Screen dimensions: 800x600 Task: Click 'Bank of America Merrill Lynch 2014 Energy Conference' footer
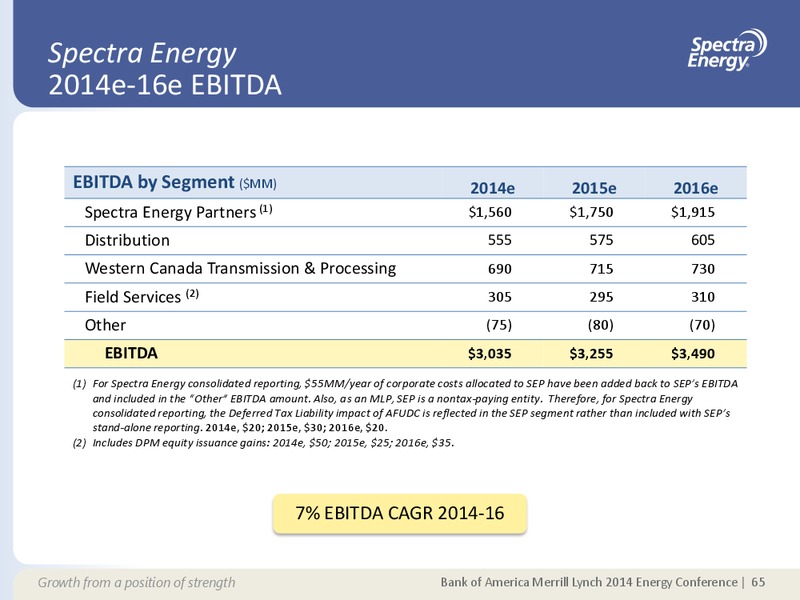click(x=589, y=582)
